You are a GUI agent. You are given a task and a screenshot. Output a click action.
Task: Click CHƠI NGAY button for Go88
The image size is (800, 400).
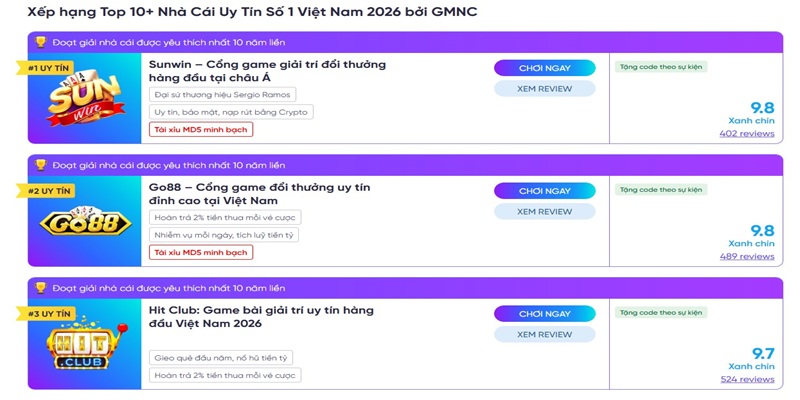tap(544, 191)
